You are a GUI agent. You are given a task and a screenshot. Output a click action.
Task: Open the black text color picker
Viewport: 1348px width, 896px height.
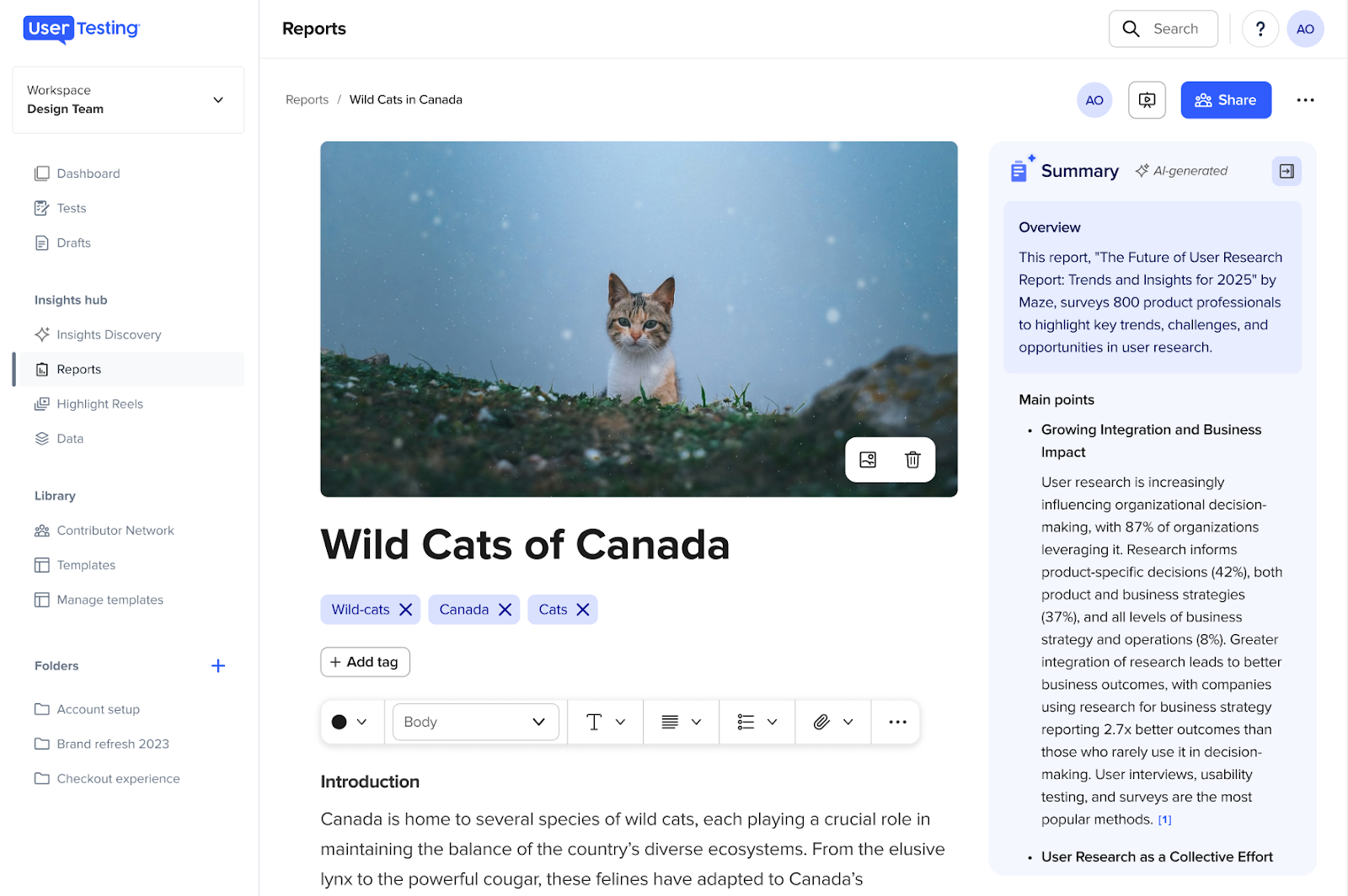click(x=350, y=722)
